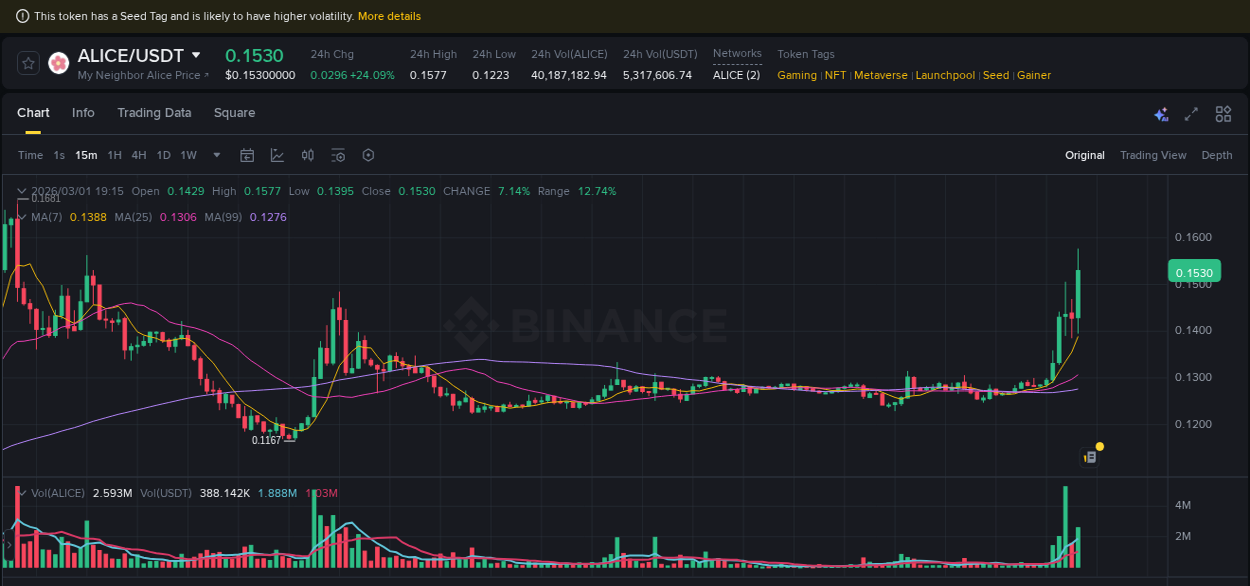1250x586 pixels.
Task: Toggle the favorite star for ALICE/USDT
Action: coord(27,62)
